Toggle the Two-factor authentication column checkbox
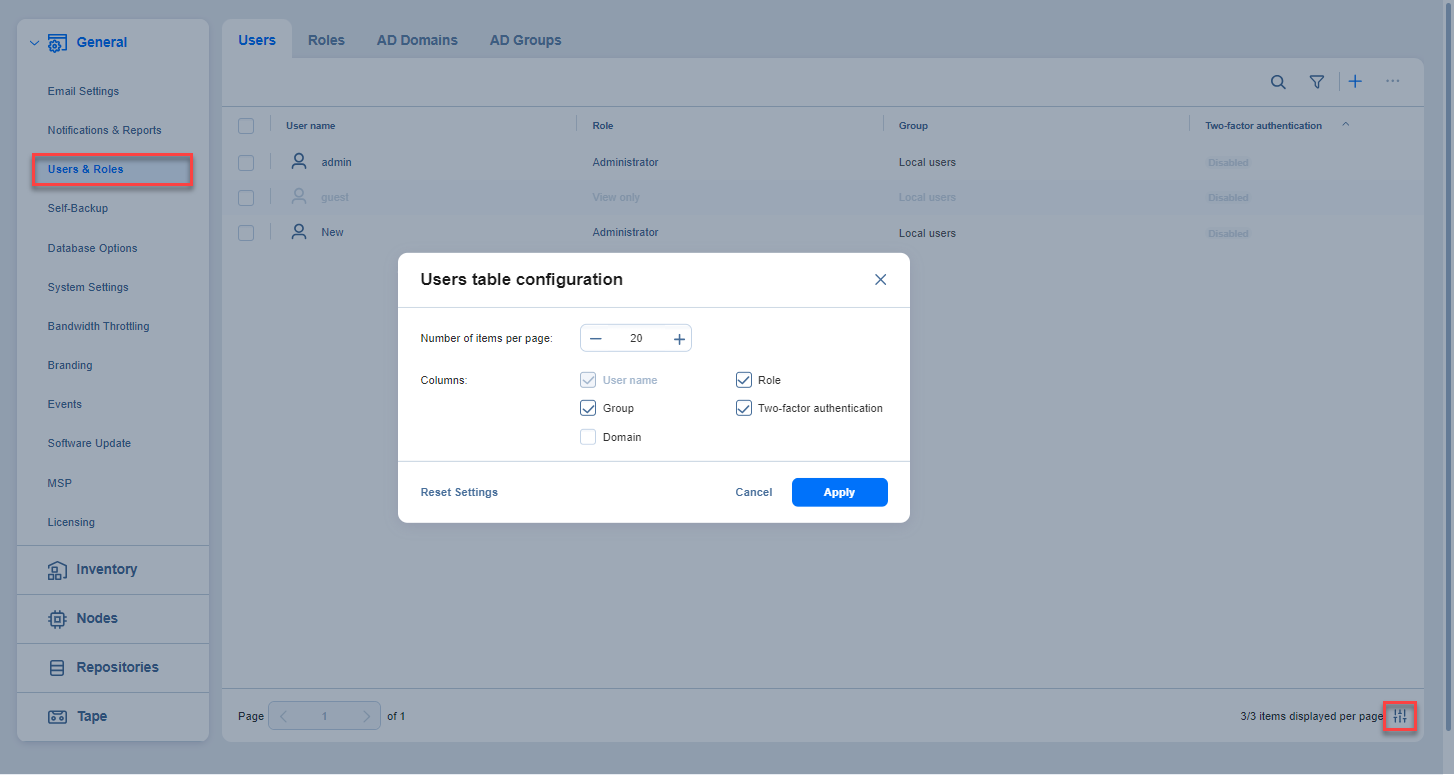This screenshot has width=1454, height=775. 744,408
